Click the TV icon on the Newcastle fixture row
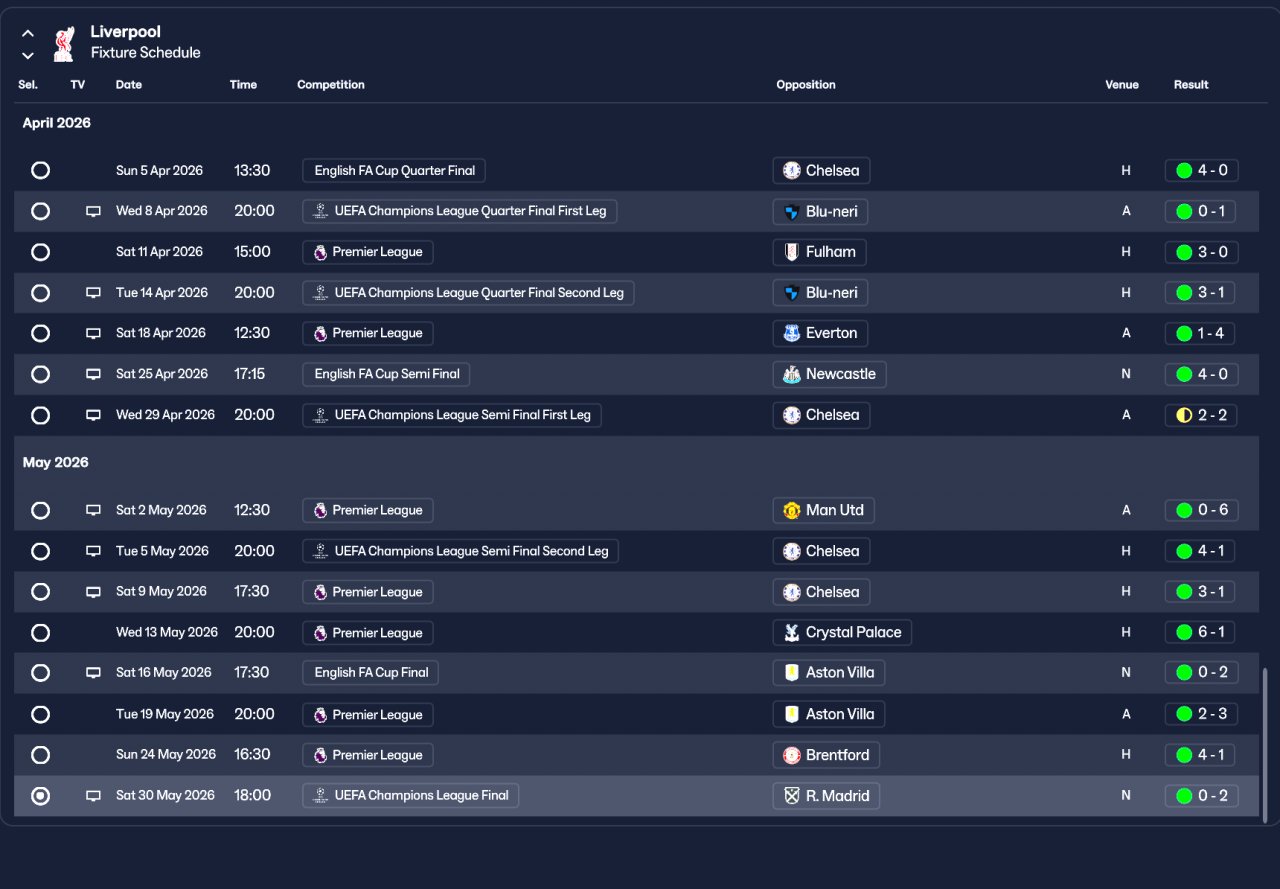 point(93,374)
